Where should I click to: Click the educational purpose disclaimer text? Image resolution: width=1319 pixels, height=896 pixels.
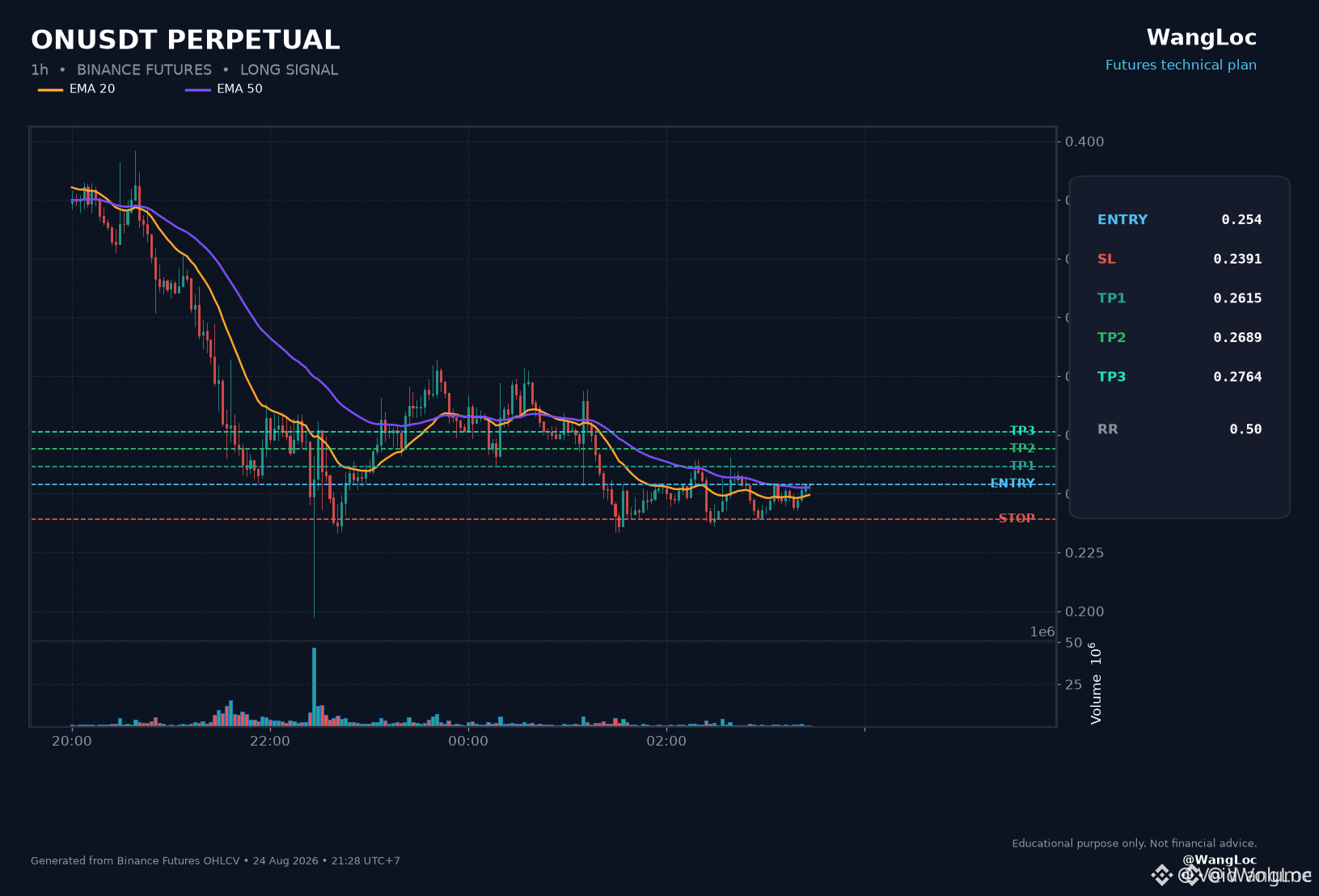1135,843
